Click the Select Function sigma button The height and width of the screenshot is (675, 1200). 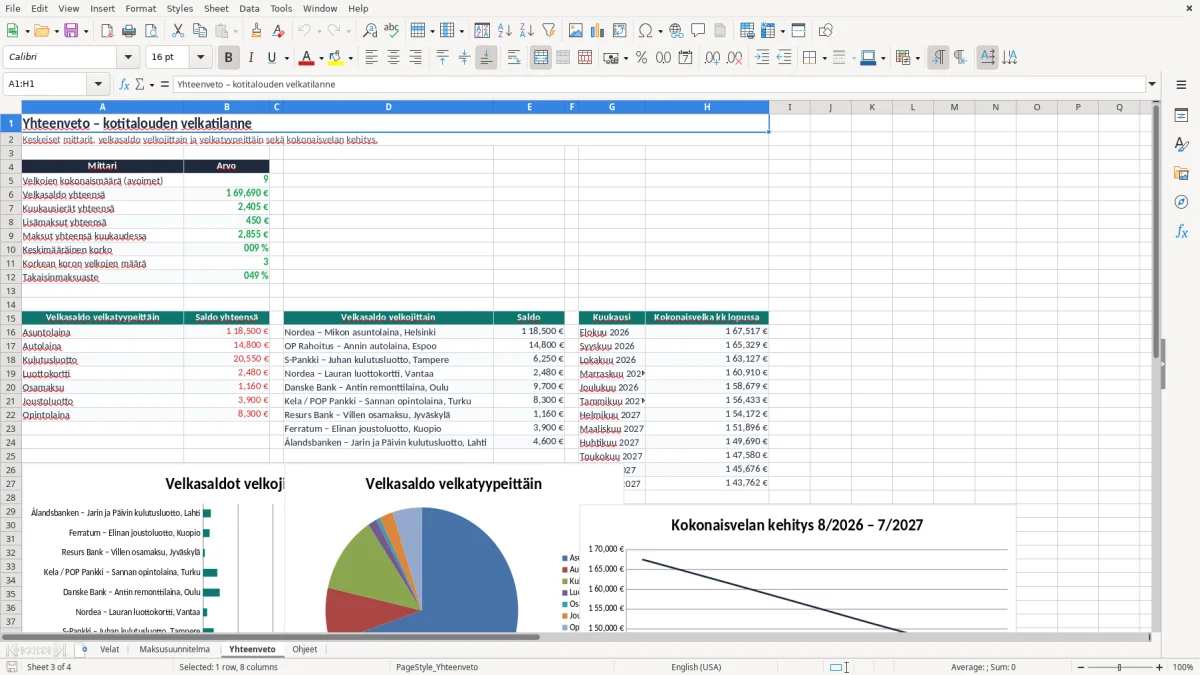pyautogui.click(x=140, y=85)
